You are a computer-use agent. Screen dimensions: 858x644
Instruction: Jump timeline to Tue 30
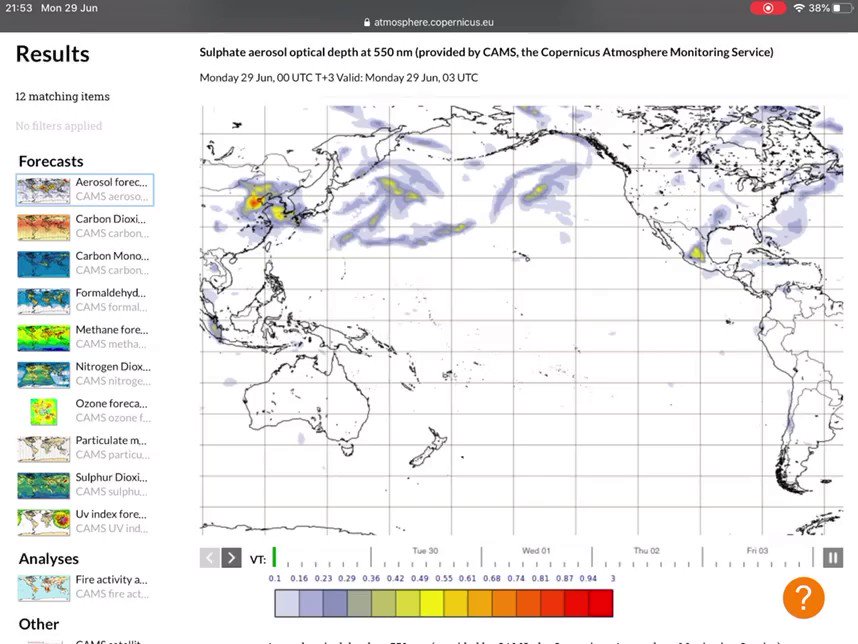(425, 550)
